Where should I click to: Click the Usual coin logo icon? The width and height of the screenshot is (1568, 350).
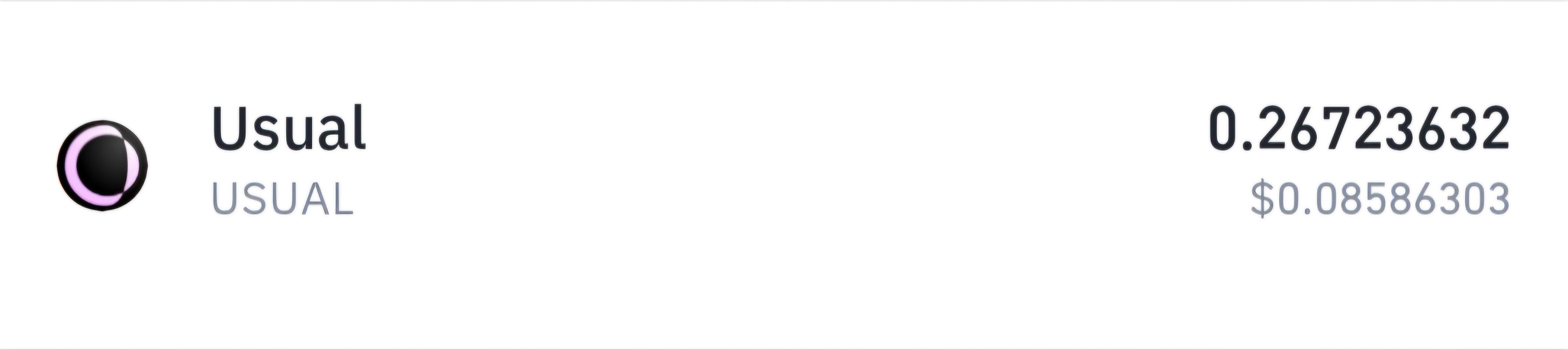point(102,166)
